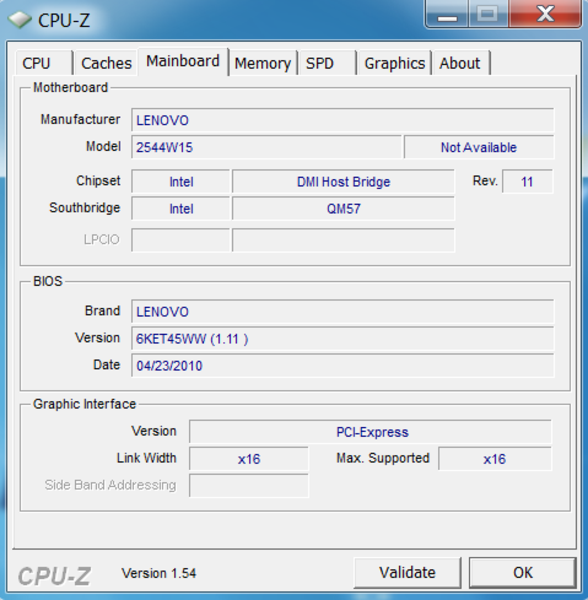Click the OK button
588x600 pixels.
click(523, 573)
